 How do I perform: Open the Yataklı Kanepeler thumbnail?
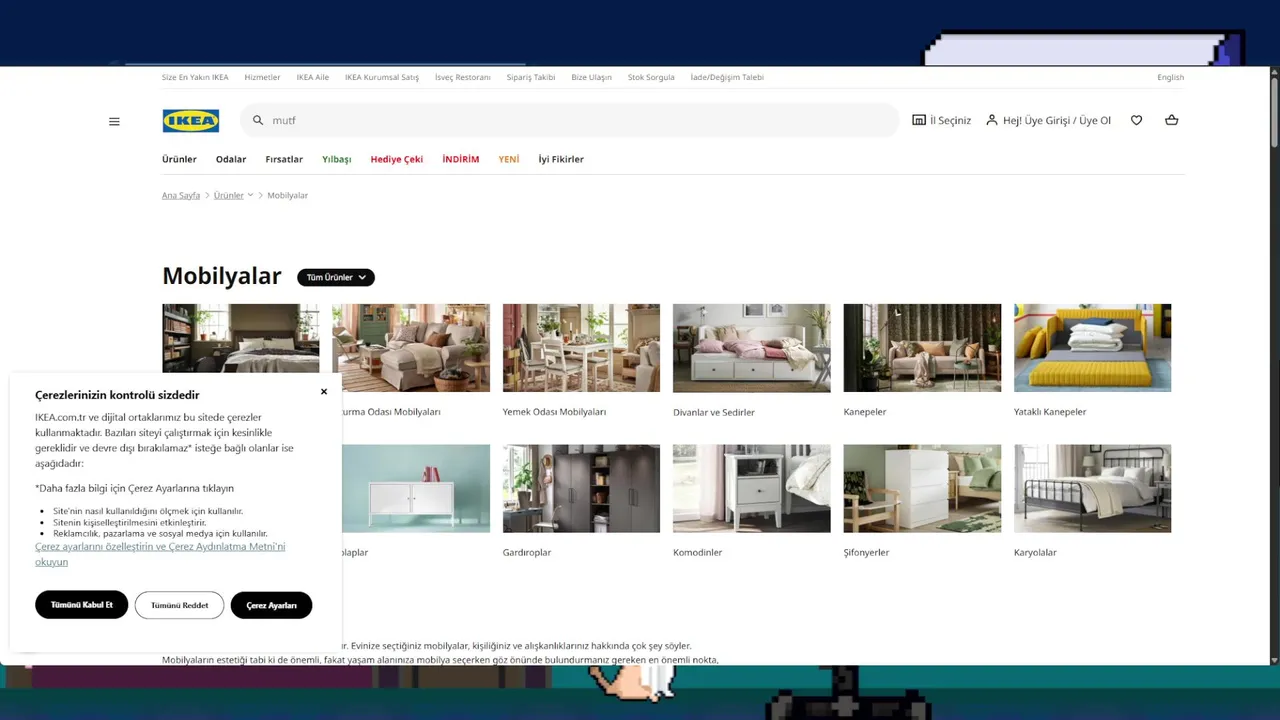[x=1092, y=348]
